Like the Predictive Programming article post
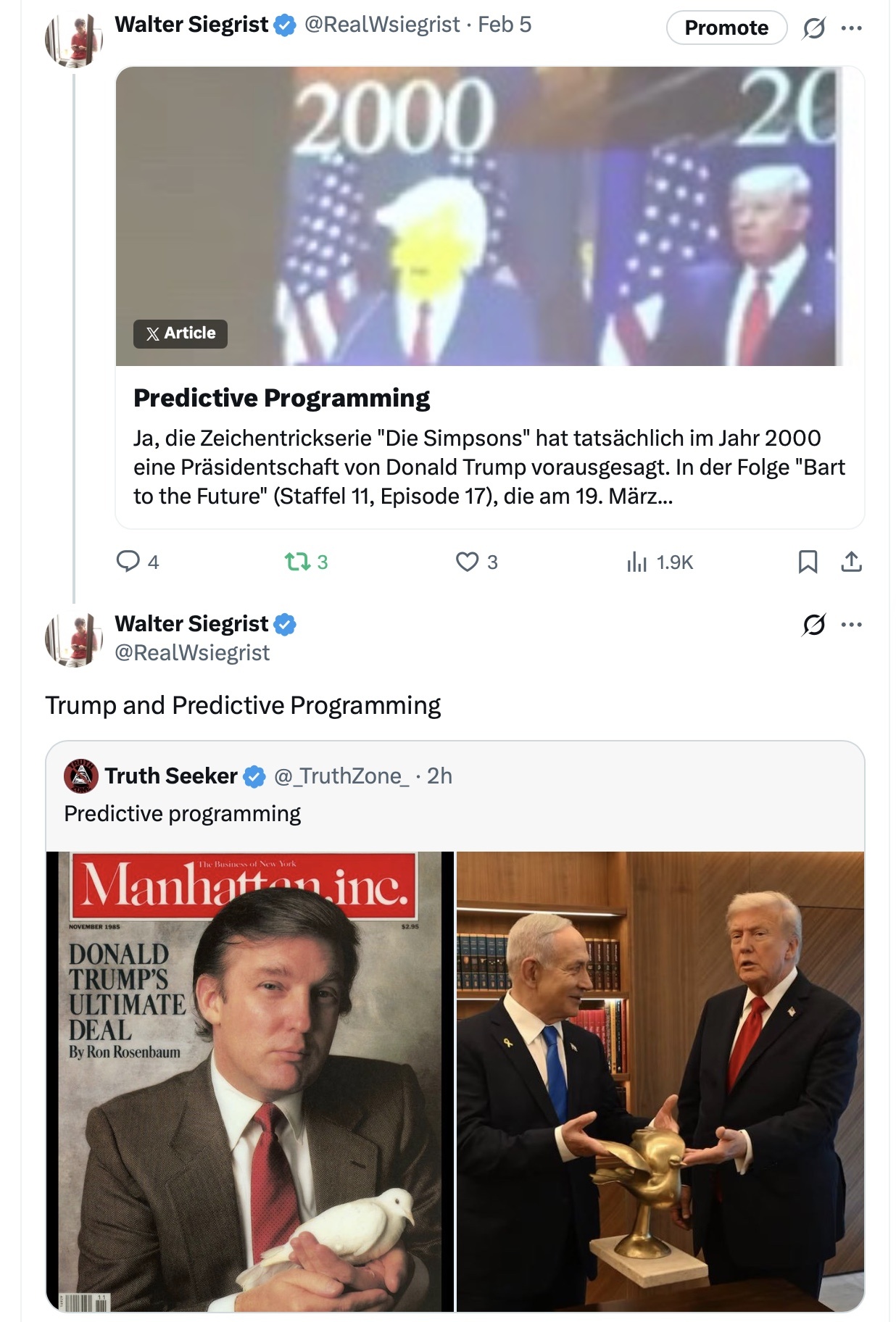This screenshot has width=896, height=1322. (x=467, y=562)
